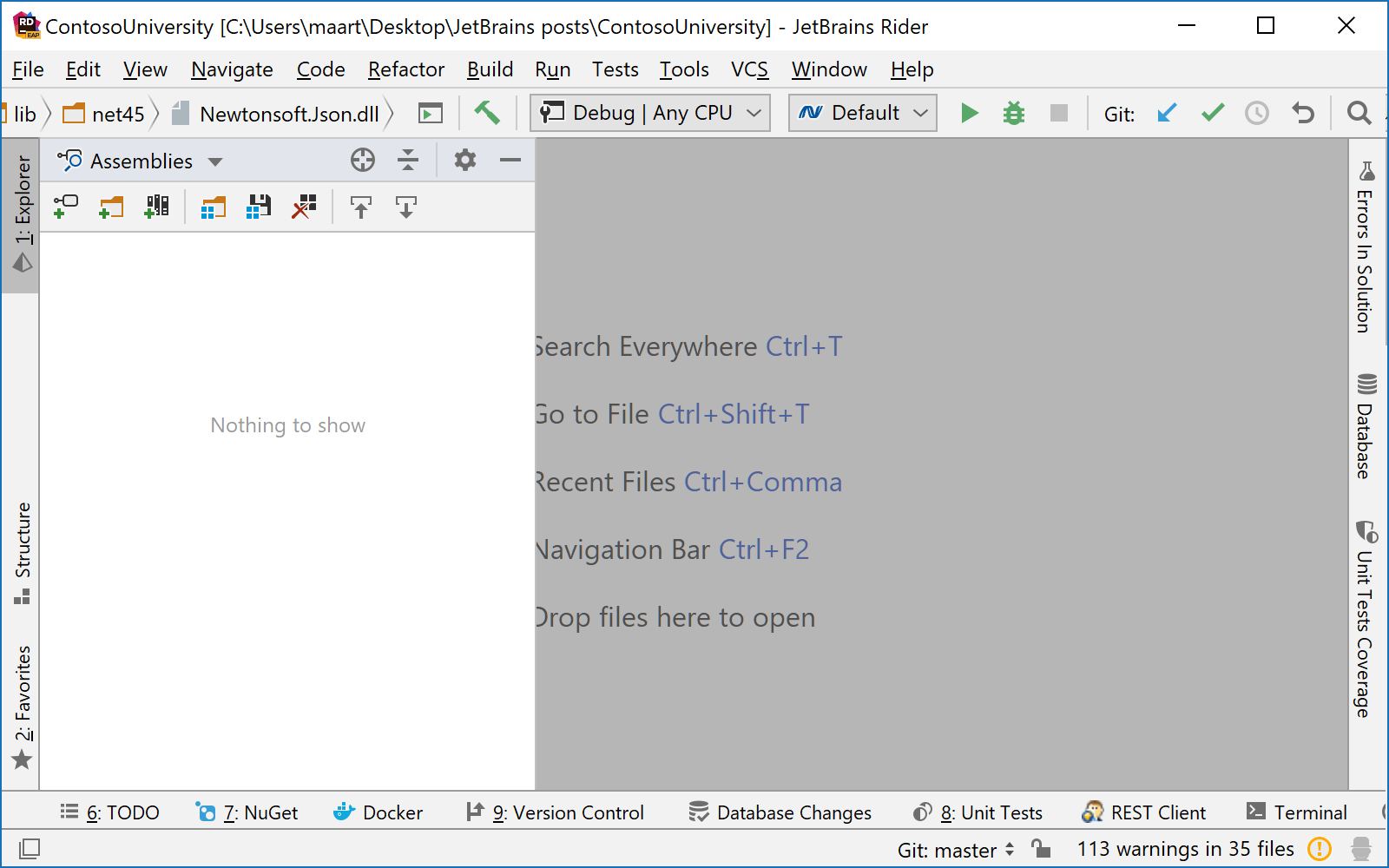Open the File menu
The width and height of the screenshot is (1389, 868).
28,69
